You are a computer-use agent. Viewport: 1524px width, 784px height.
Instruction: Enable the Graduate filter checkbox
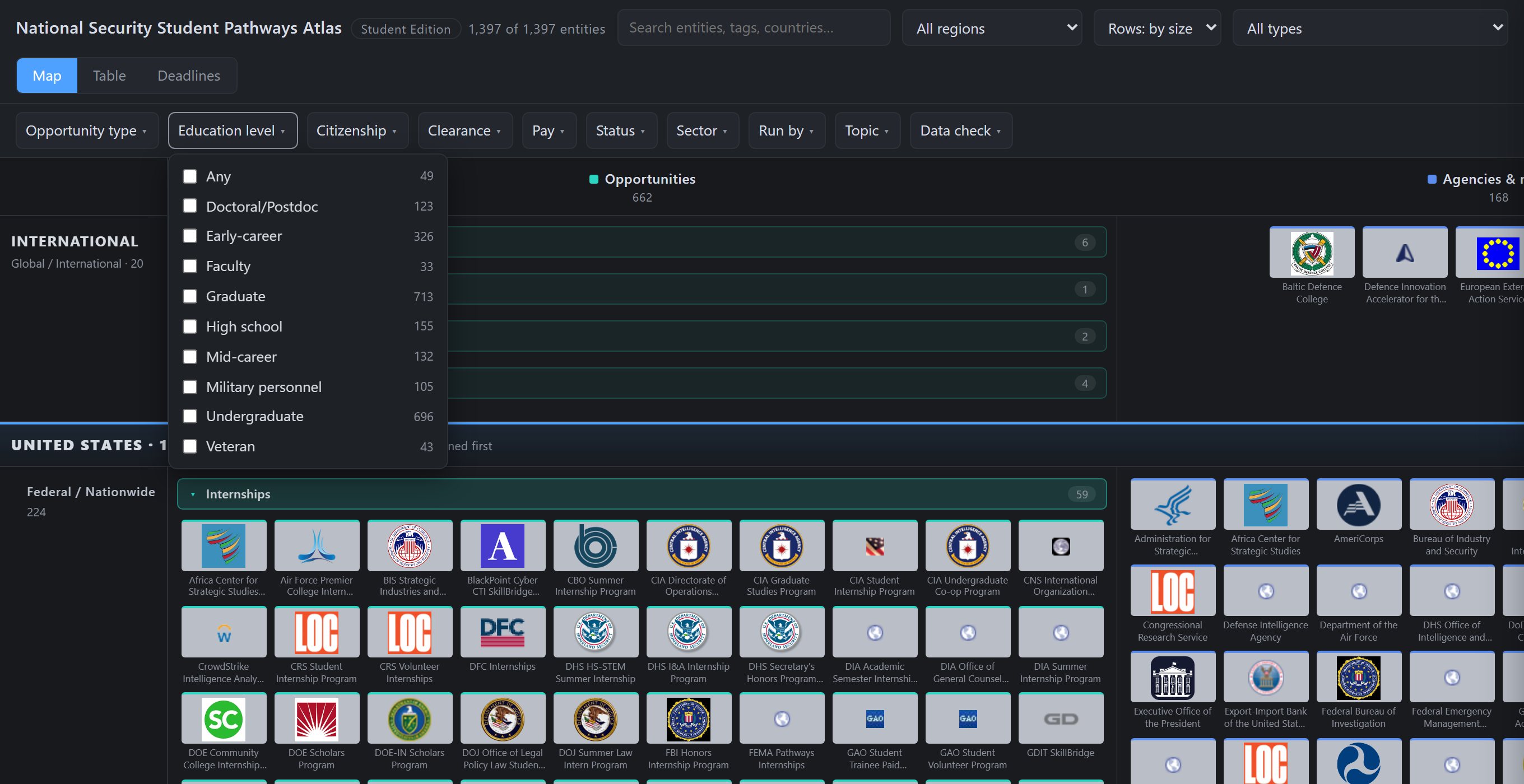click(x=190, y=296)
